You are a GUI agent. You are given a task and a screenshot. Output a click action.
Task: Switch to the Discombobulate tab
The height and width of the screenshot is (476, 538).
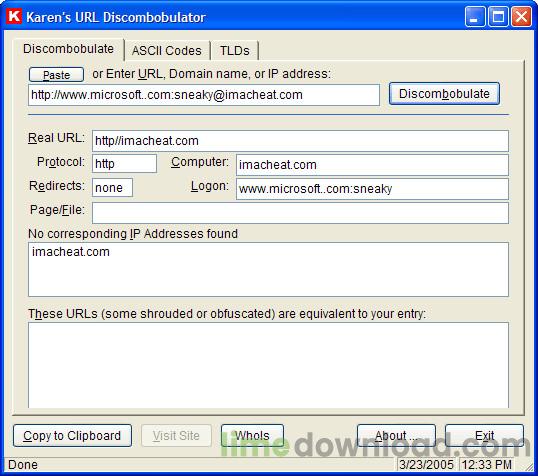(x=68, y=49)
